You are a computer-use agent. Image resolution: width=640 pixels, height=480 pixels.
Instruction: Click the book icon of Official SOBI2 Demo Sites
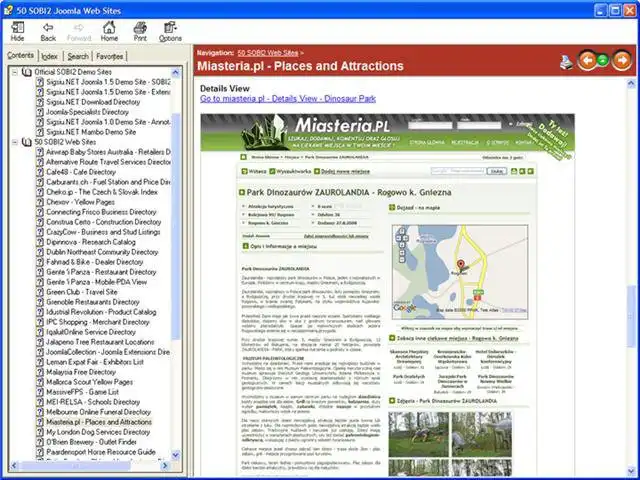pos(27,72)
